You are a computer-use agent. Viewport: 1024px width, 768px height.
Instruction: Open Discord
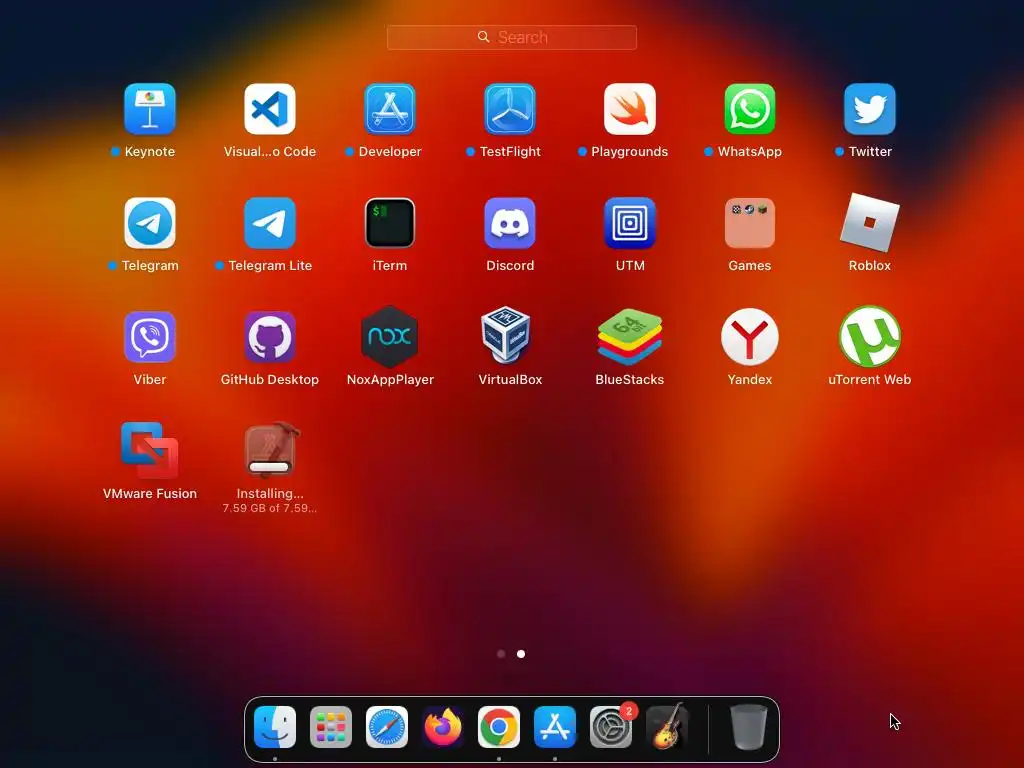click(x=510, y=223)
